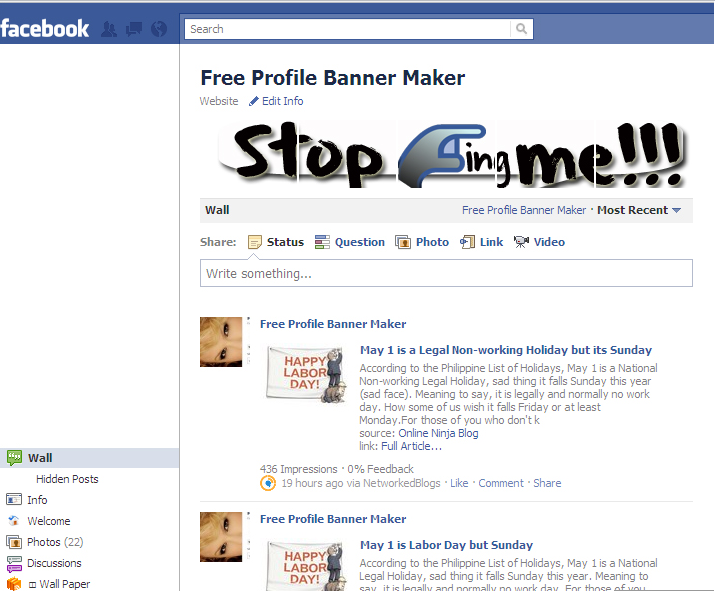Select the Link share tab

[x=482, y=242]
